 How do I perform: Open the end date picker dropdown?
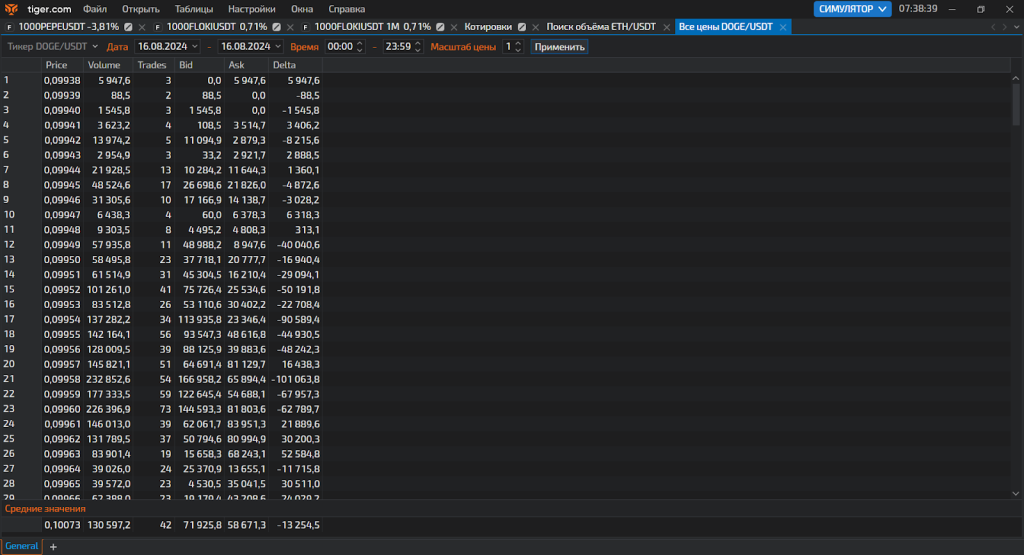pos(277,47)
